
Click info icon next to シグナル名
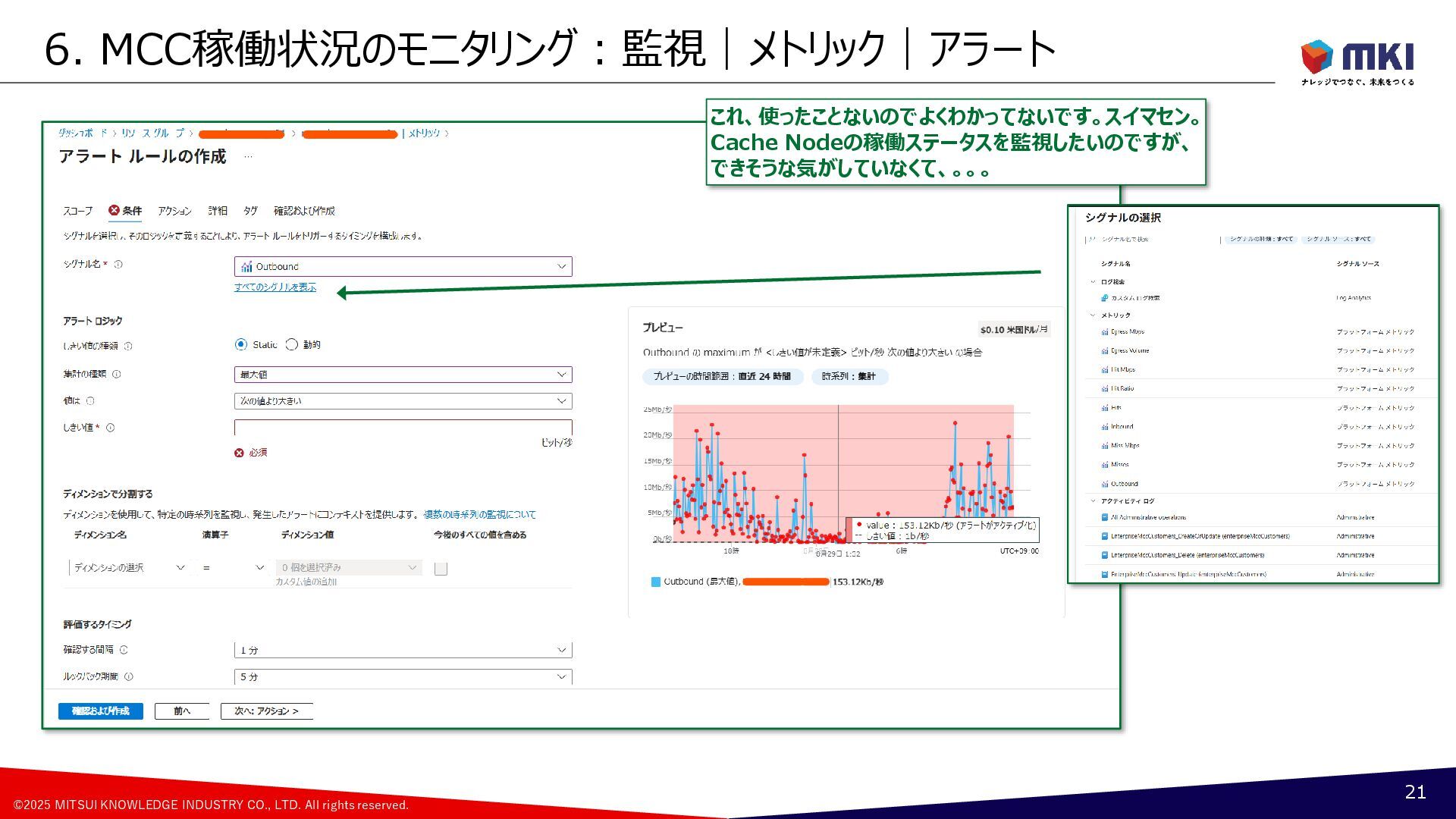coord(118,265)
